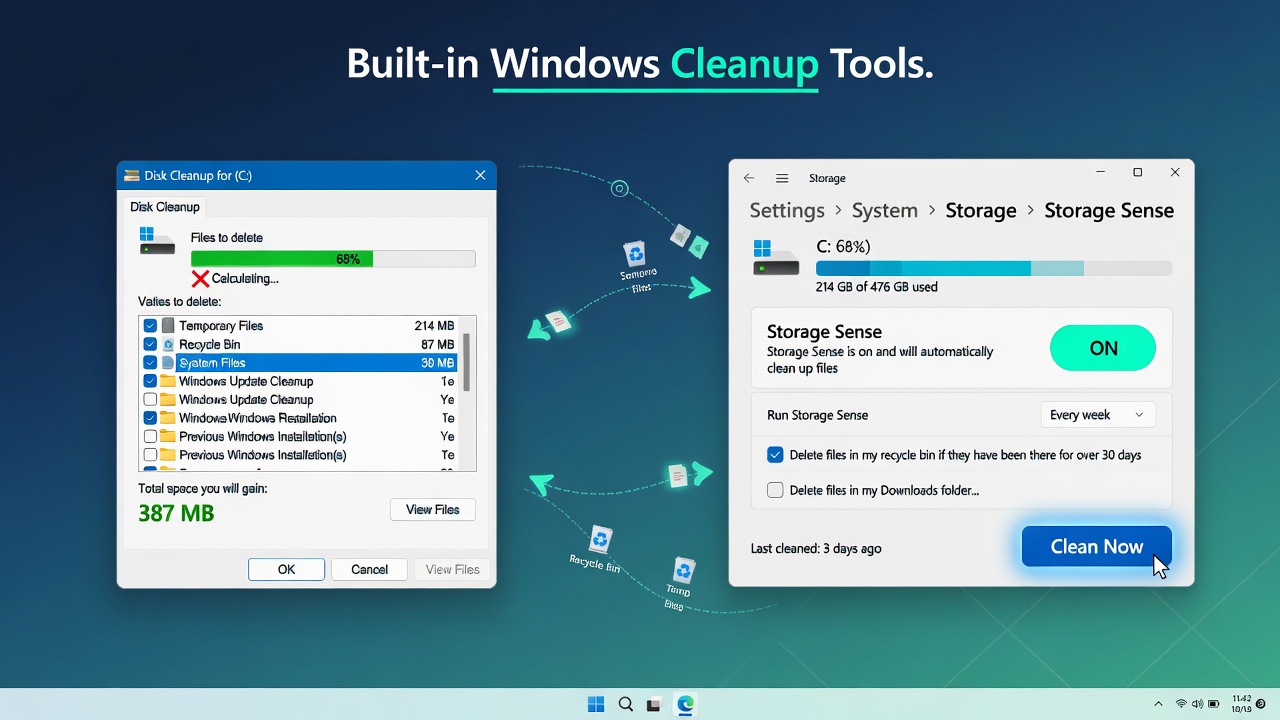Click the Clean Now button
The image size is (1280, 720).
(x=1096, y=546)
